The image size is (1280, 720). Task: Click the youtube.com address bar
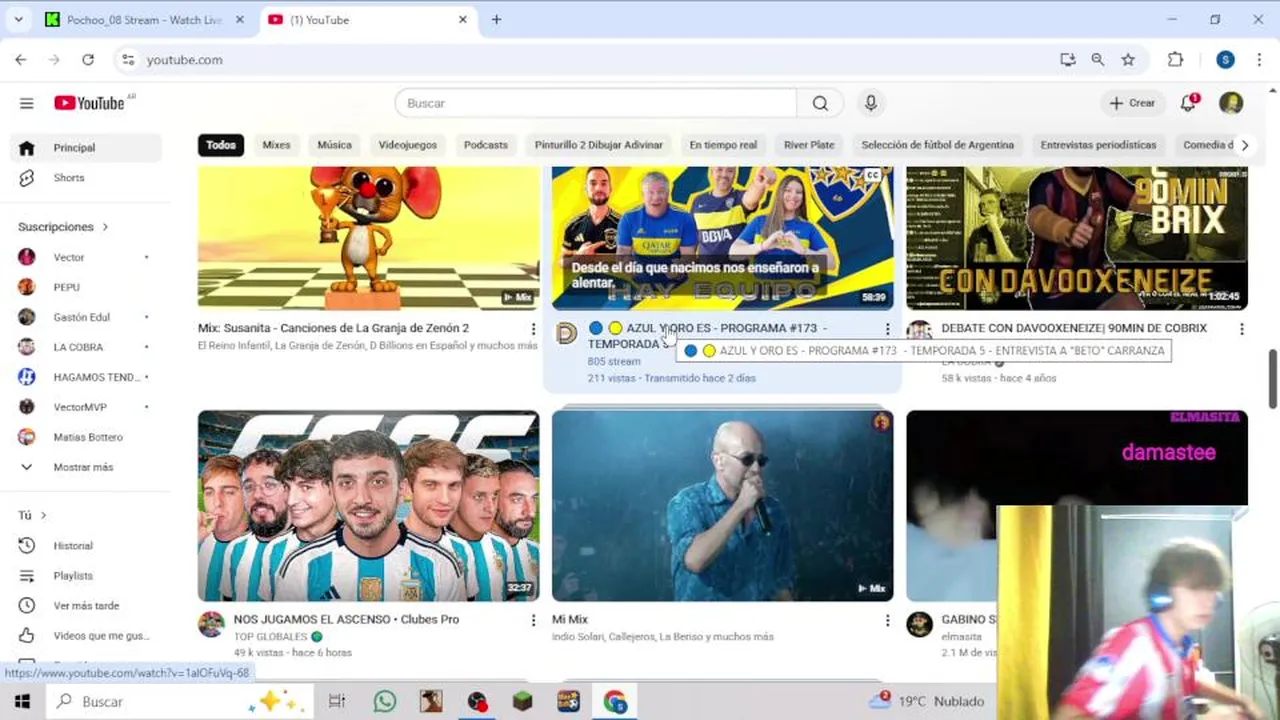click(590, 60)
